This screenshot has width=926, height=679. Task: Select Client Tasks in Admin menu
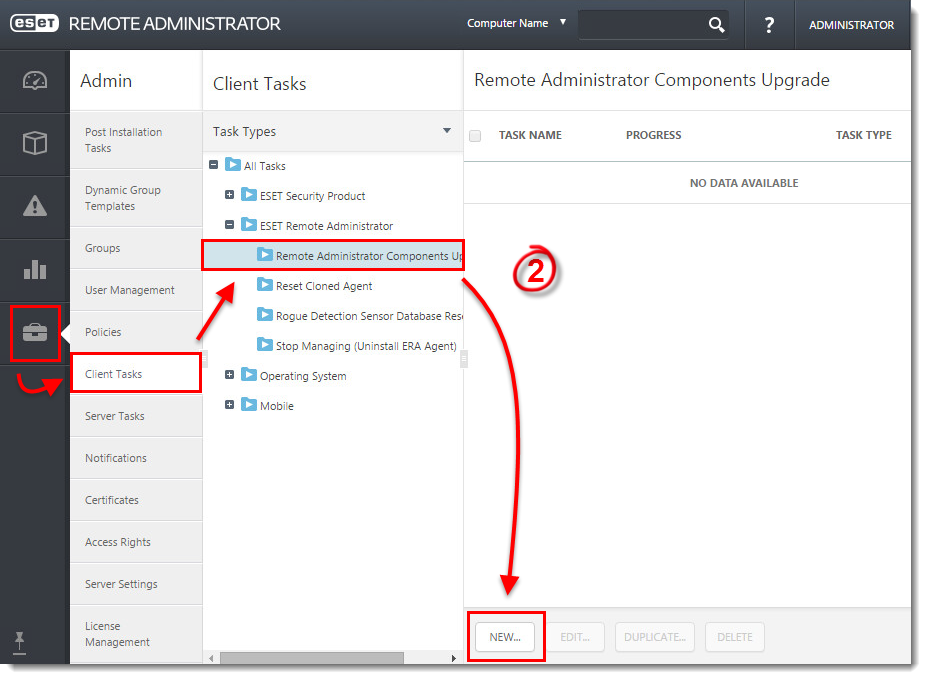[136, 374]
